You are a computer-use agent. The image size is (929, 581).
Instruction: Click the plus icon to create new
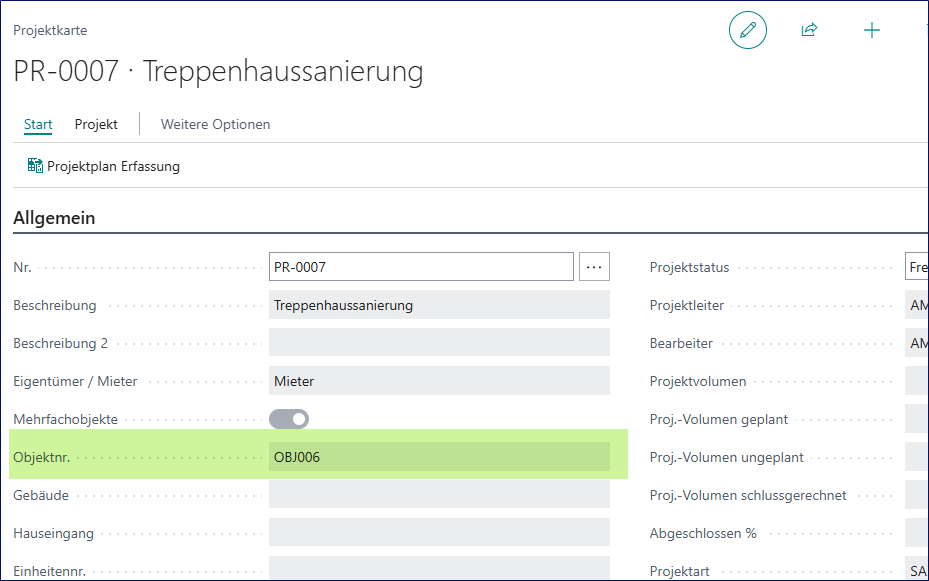pos(872,31)
